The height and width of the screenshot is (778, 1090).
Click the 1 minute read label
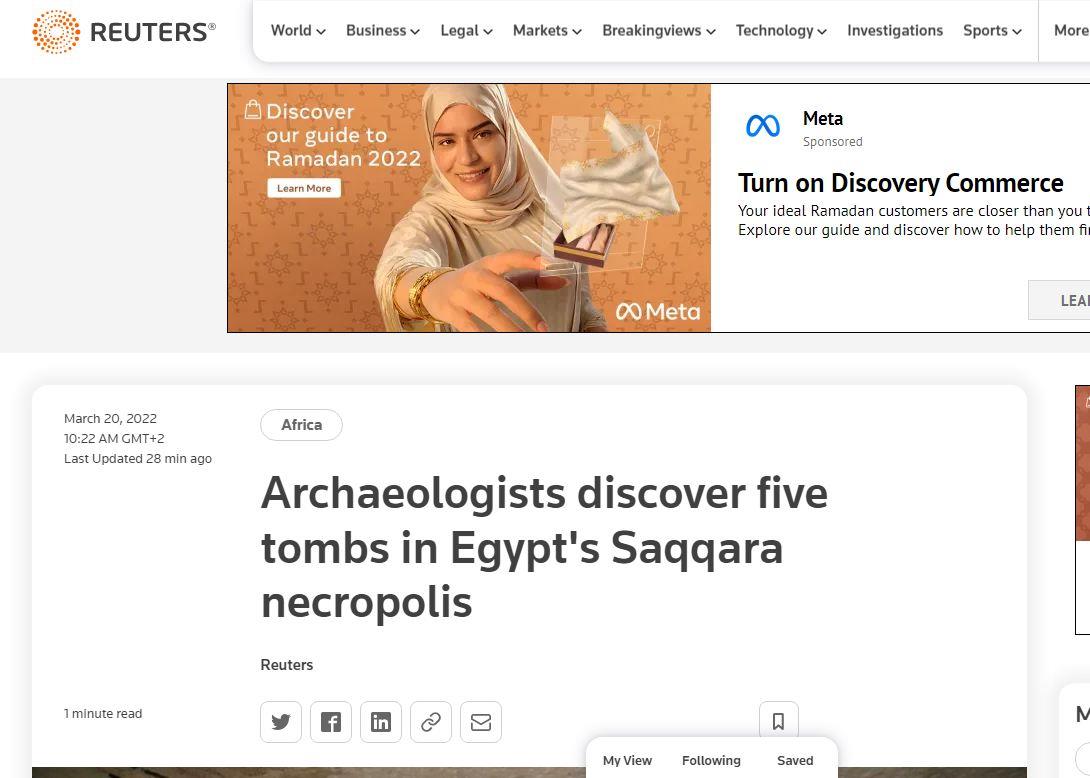[x=103, y=713]
